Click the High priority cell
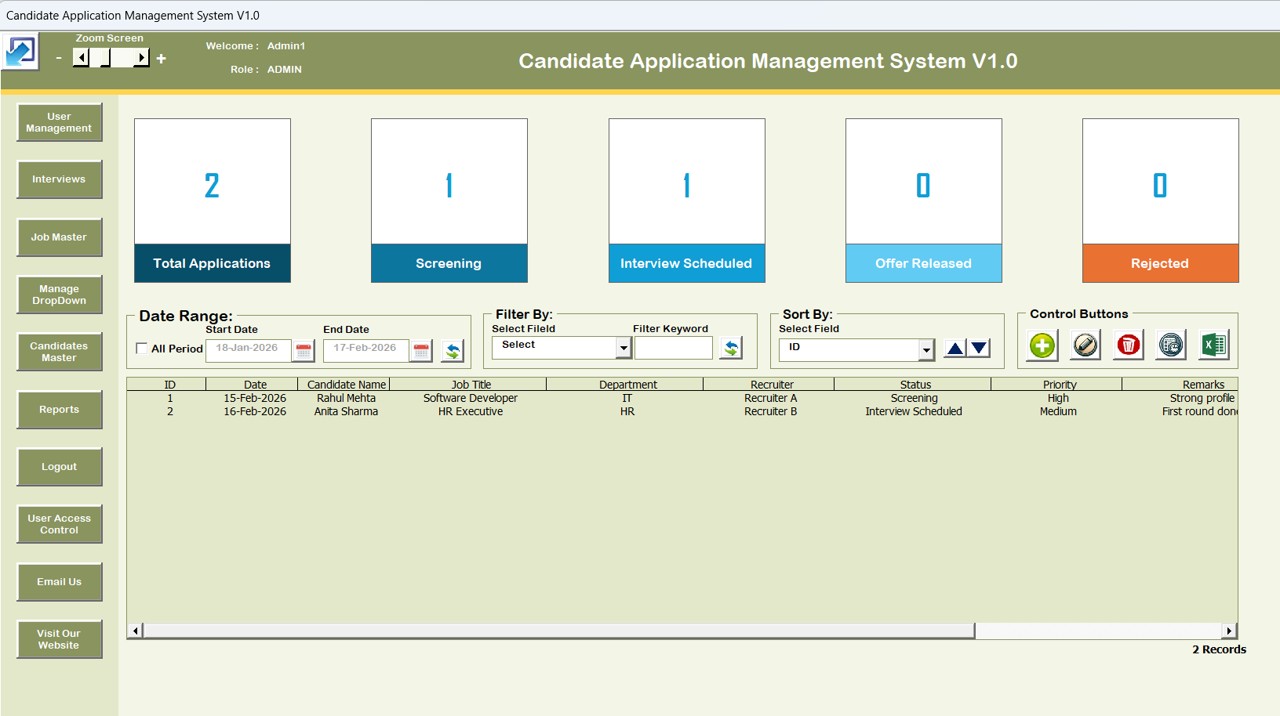Screen dimensions: 1280x716 click(x=1058, y=398)
